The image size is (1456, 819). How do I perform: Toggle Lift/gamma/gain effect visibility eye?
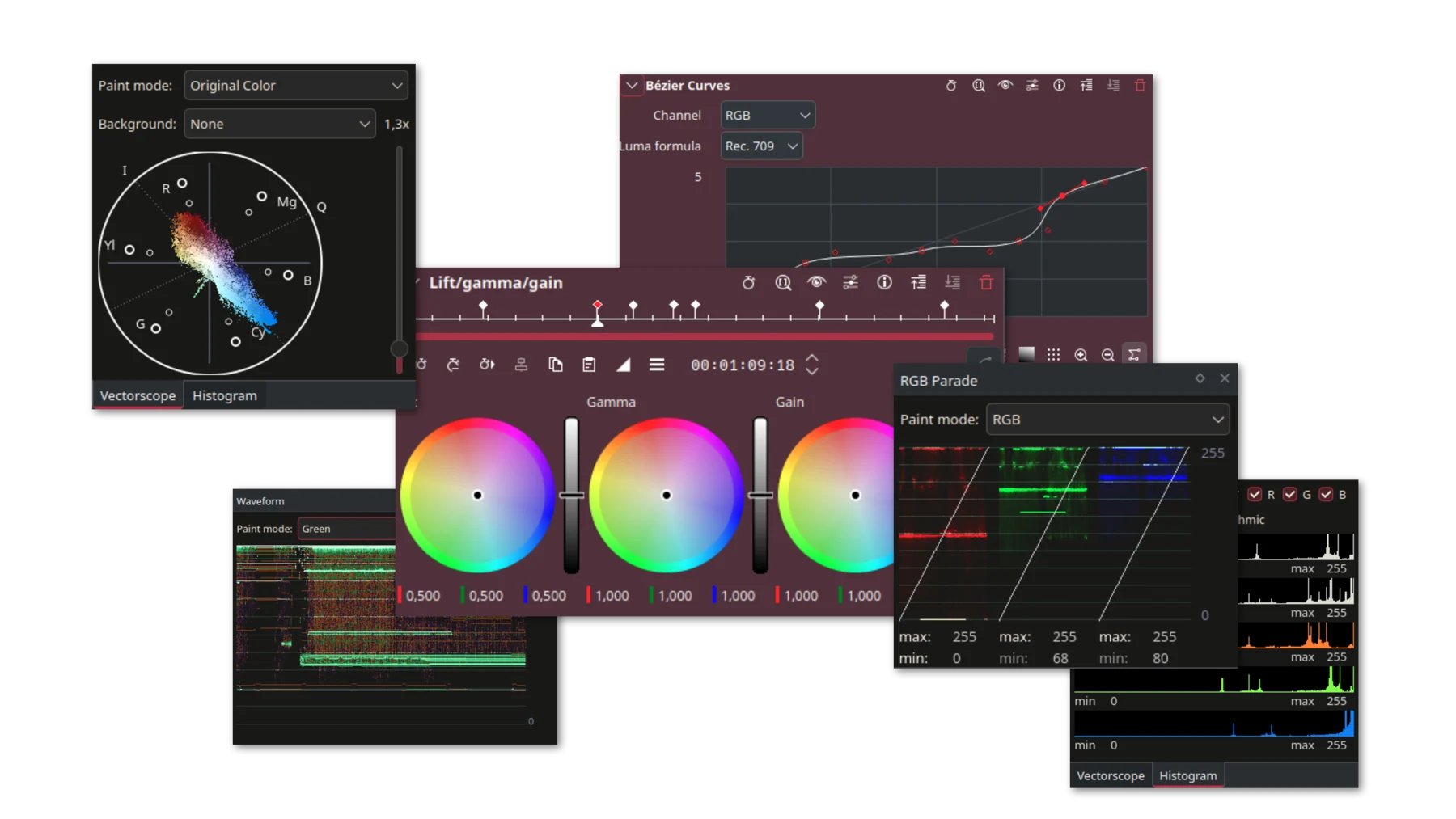[x=816, y=283]
